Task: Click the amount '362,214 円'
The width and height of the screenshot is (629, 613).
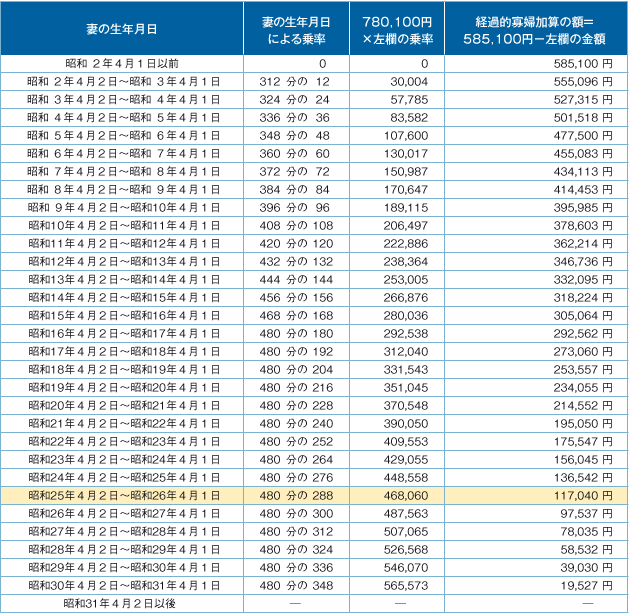Action: 583,244
